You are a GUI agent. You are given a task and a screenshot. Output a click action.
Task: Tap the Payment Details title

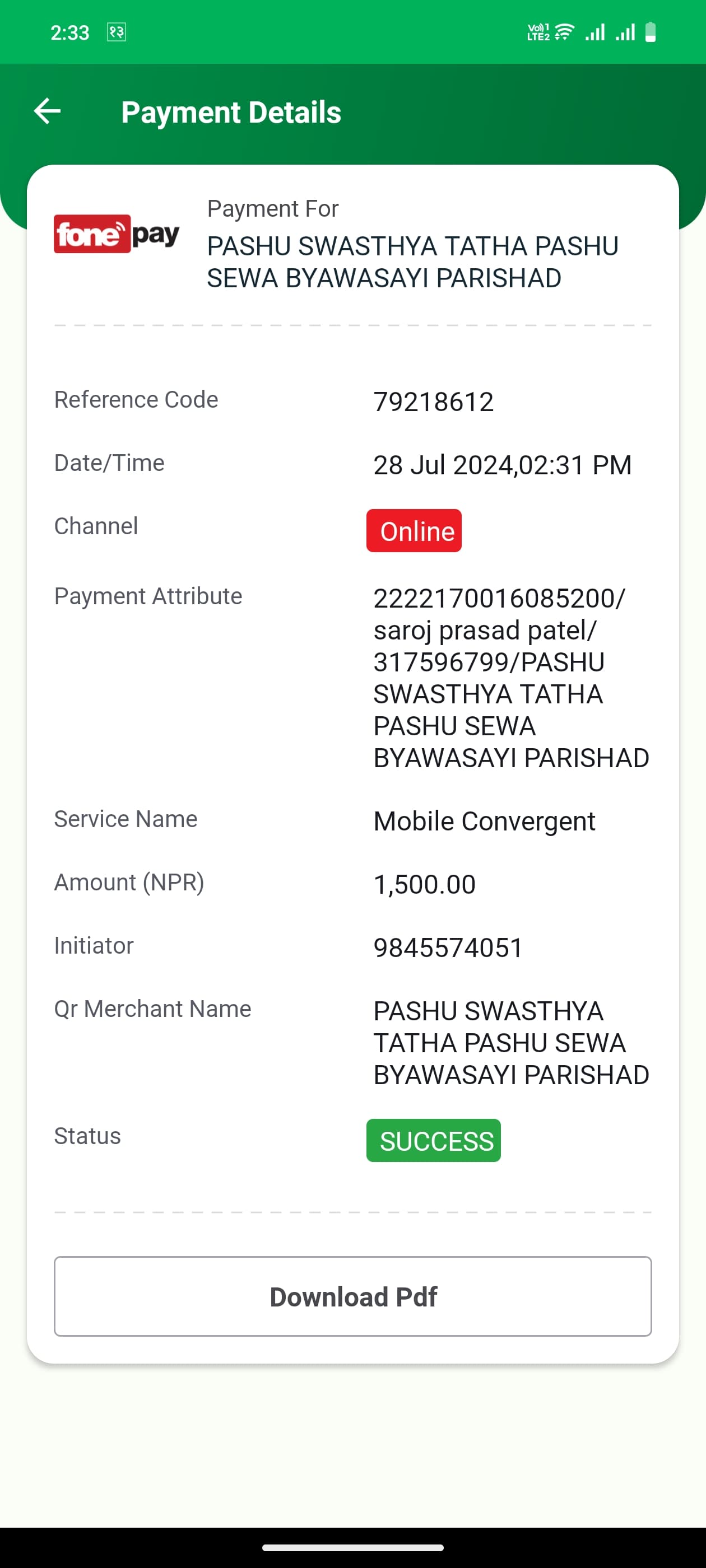click(x=231, y=112)
